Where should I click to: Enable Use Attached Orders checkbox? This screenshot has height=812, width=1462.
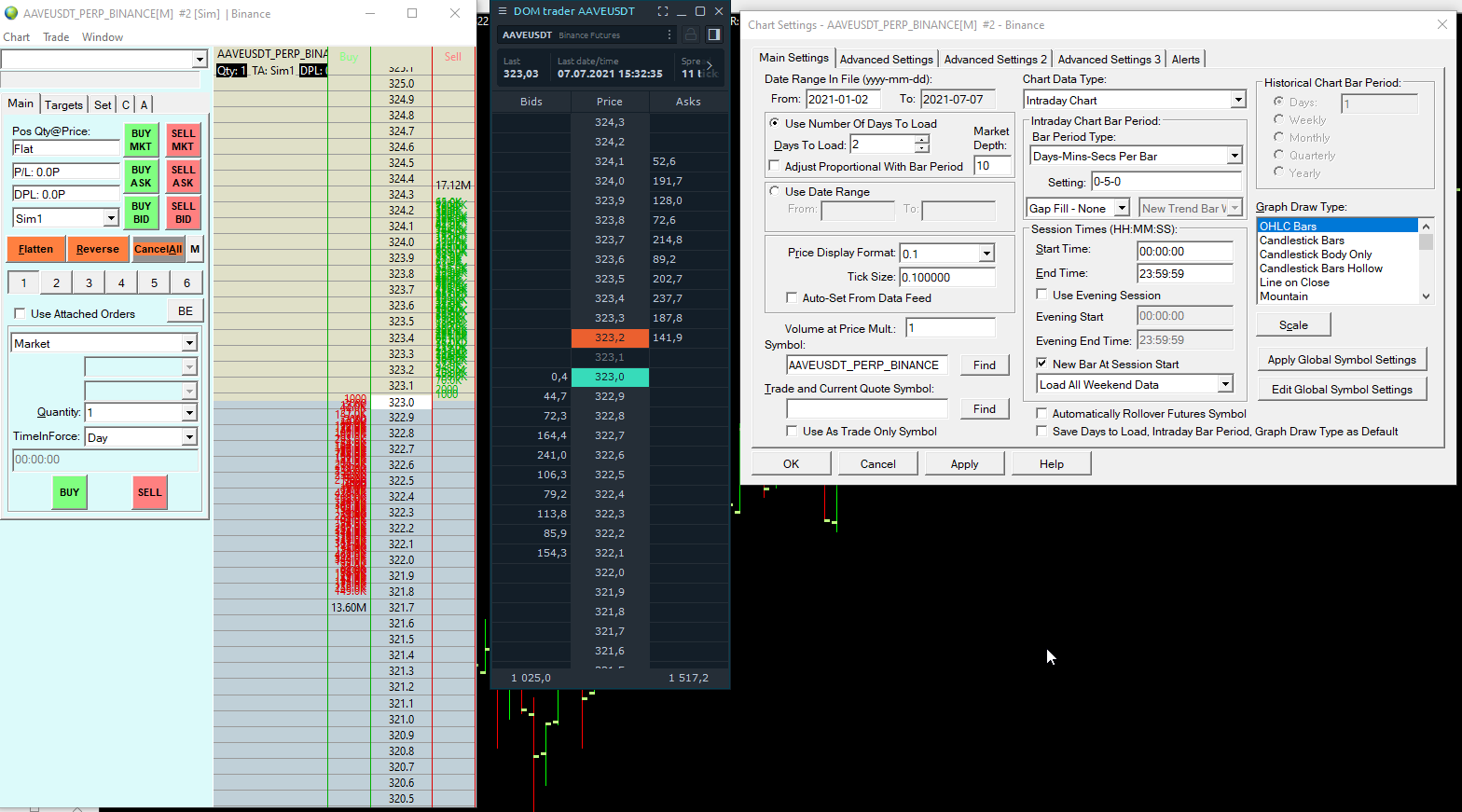pos(21,314)
